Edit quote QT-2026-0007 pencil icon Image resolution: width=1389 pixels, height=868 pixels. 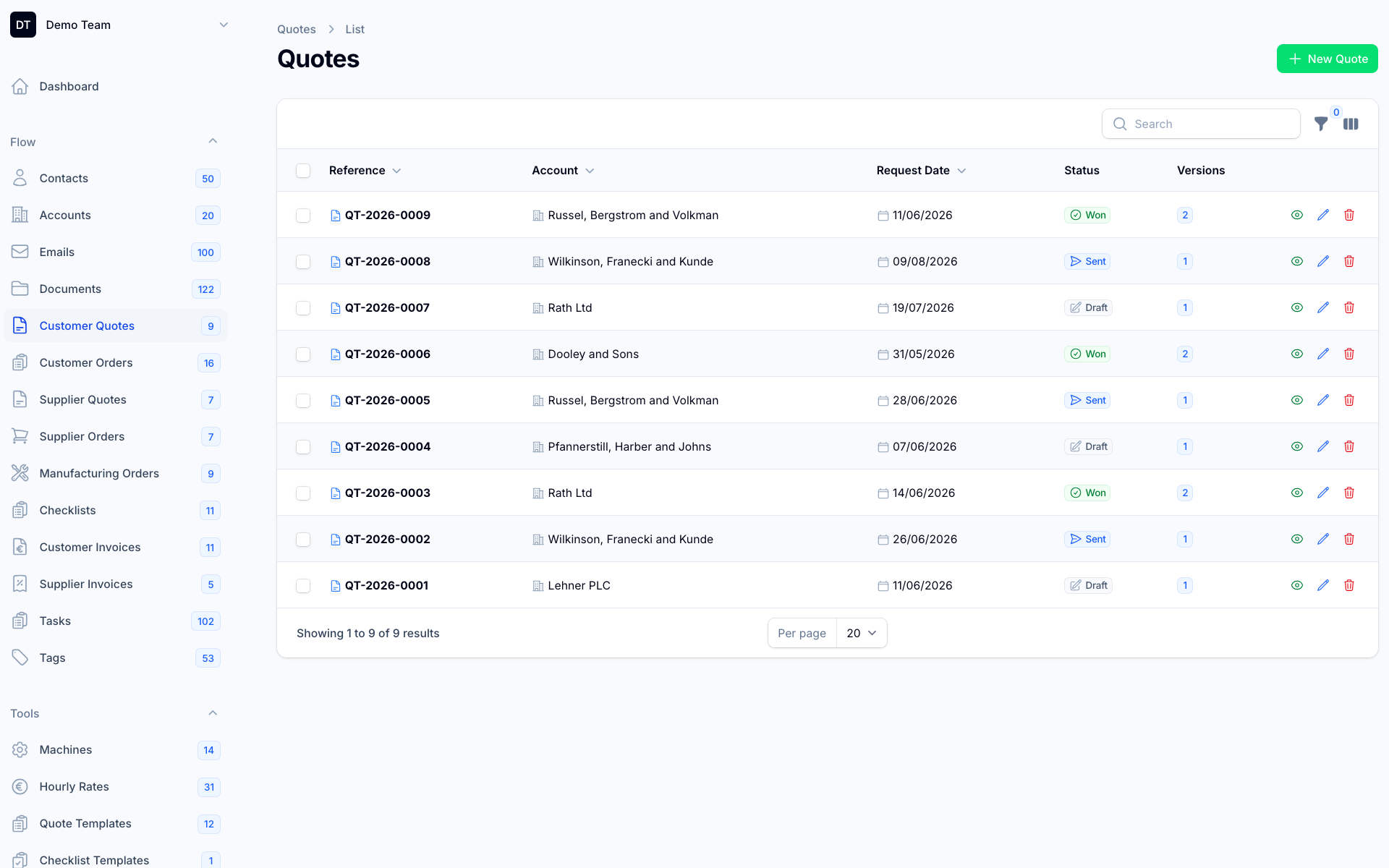1323,307
